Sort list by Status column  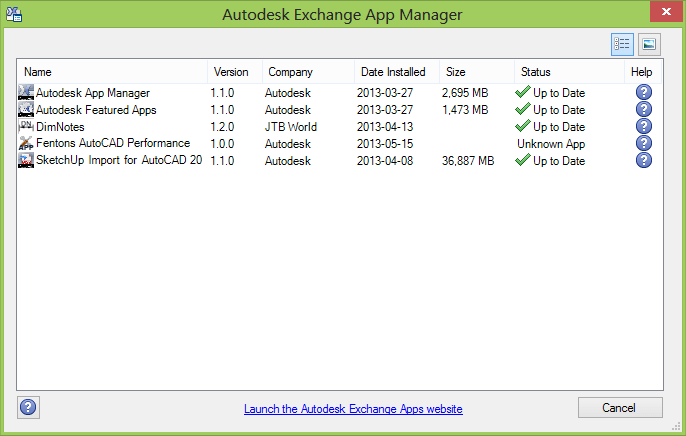(x=570, y=72)
